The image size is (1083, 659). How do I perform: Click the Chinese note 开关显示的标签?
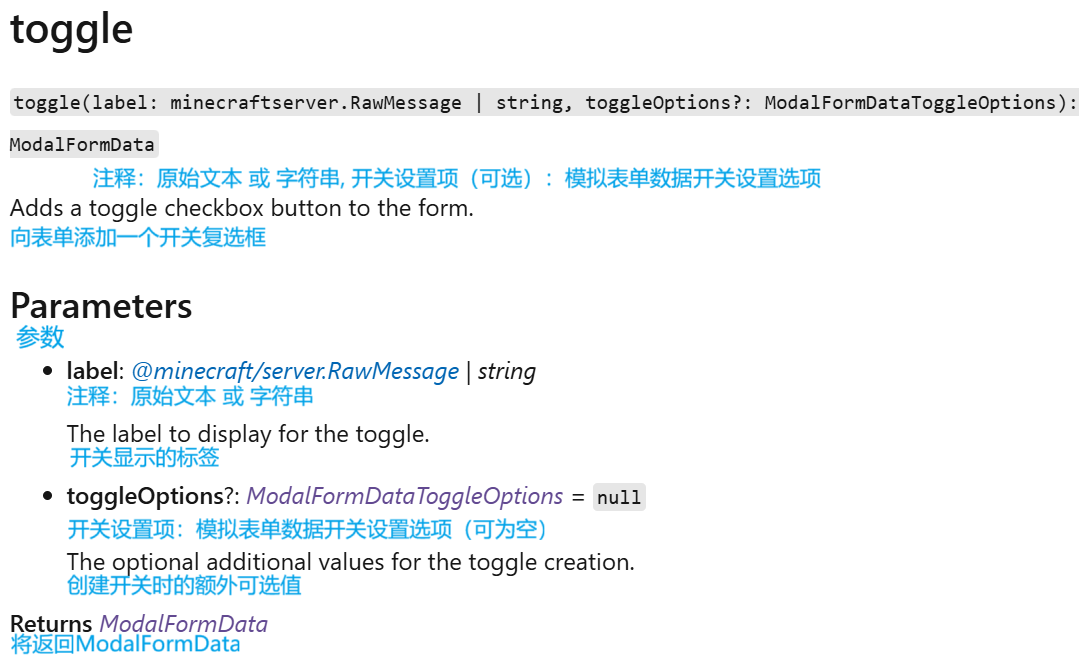(x=144, y=457)
